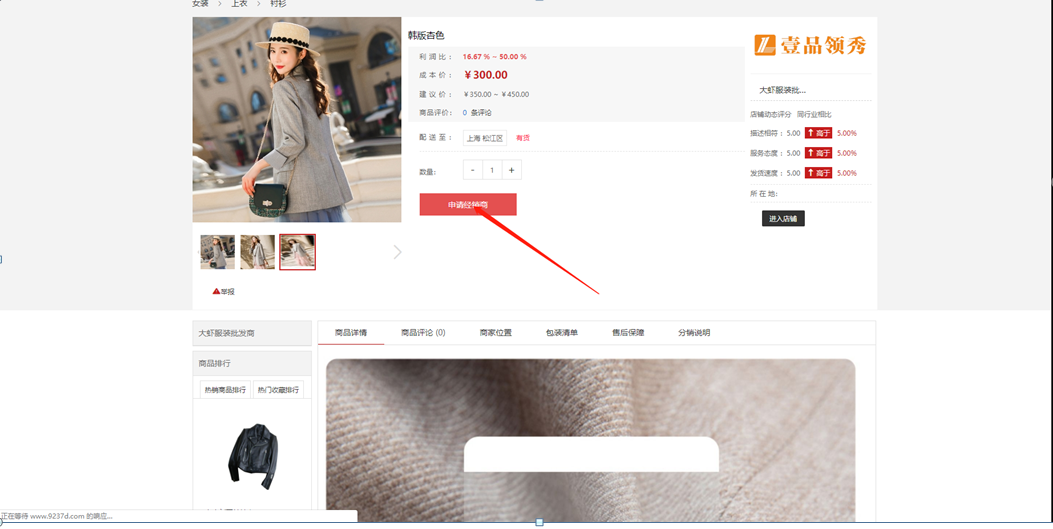This screenshot has height=529, width=1053.
Task: Focus the quantity input showing 1
Action: 492,171
